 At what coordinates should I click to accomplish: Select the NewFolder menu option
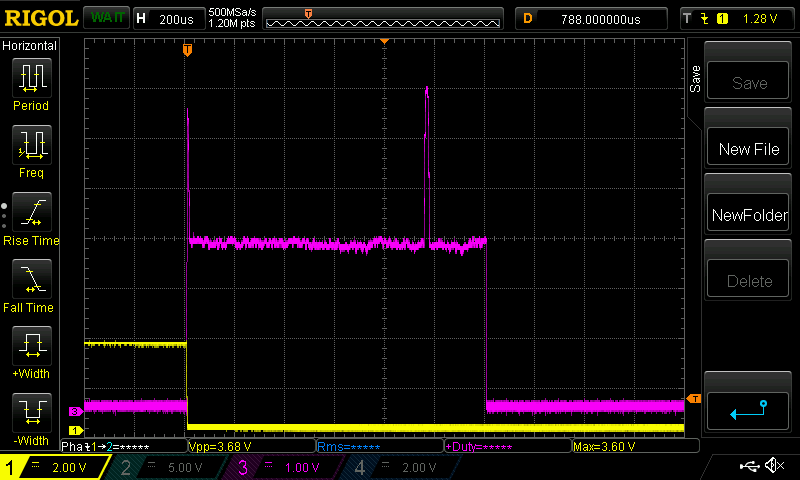pyautogui.click(x=749, y=215)
